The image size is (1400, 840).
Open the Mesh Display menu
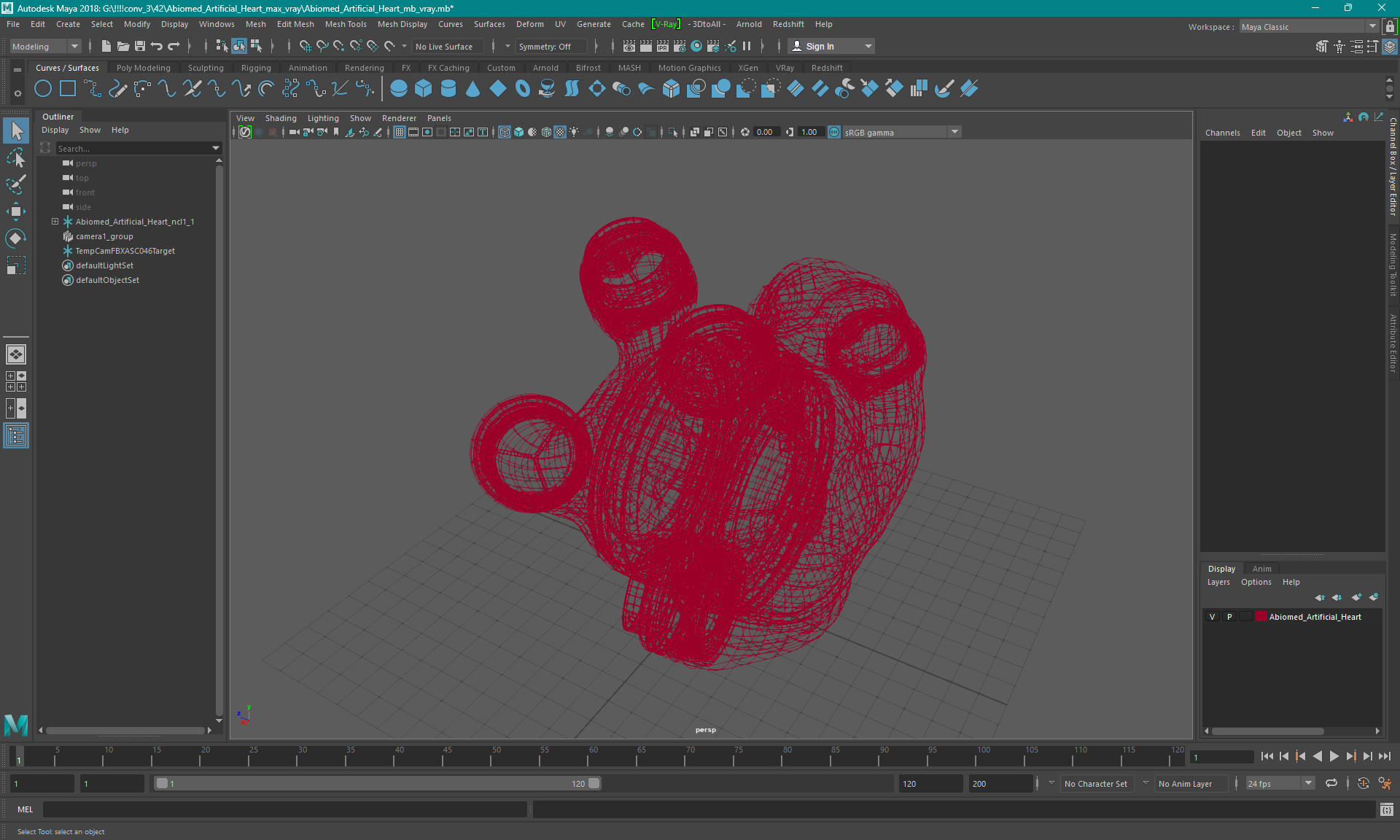click(407, 24)
